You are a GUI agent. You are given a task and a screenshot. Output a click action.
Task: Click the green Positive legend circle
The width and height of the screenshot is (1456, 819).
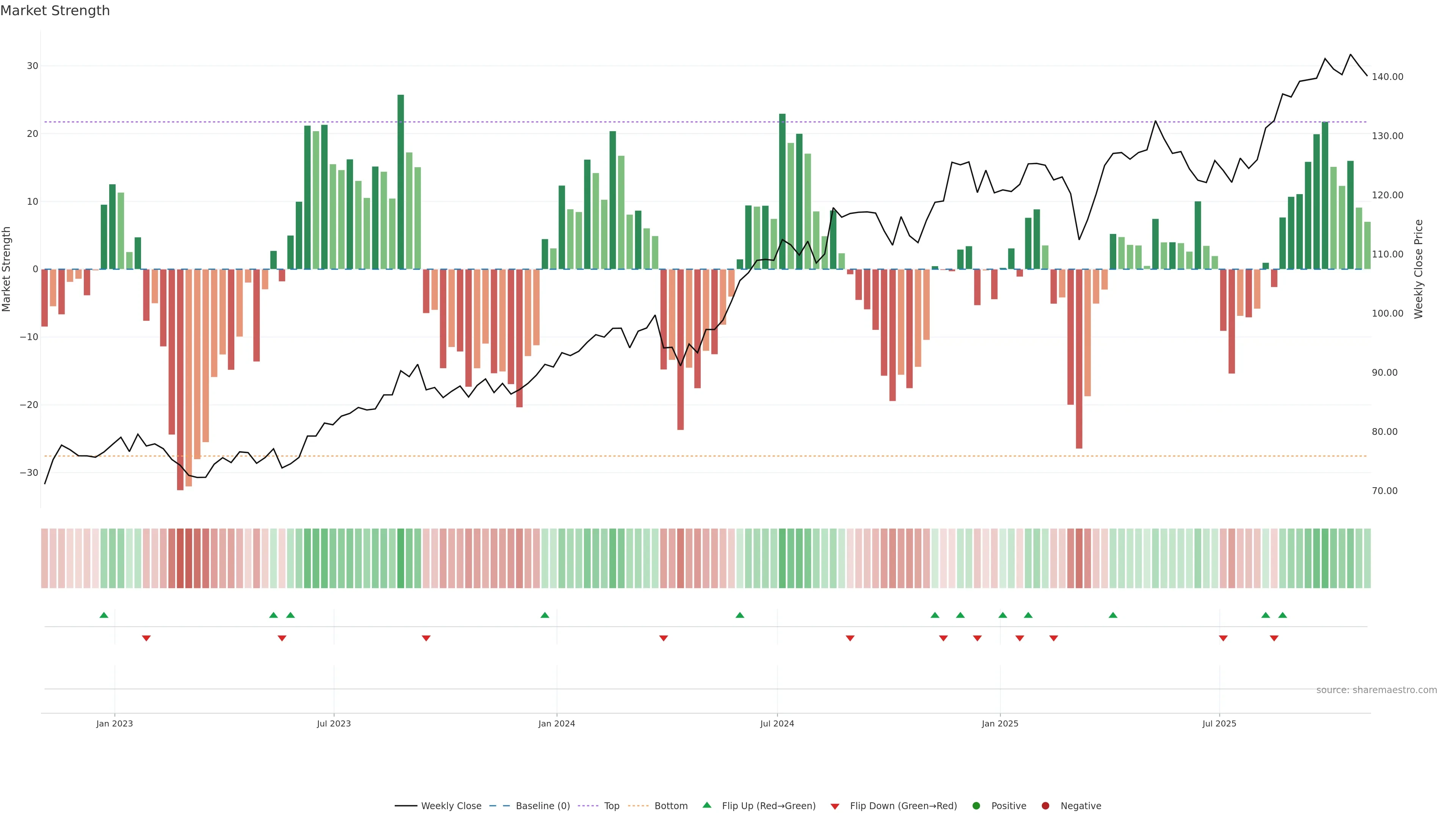(976, 806)
